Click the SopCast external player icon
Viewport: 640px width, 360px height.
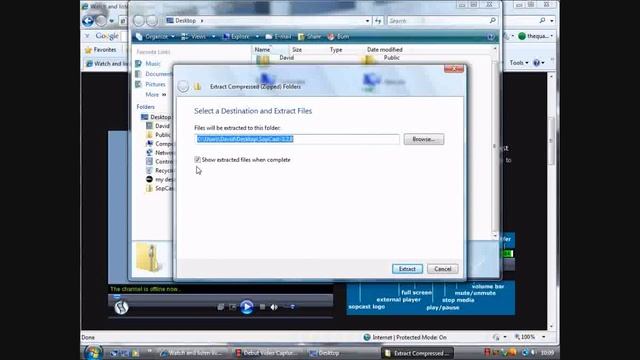pos(221,307)
